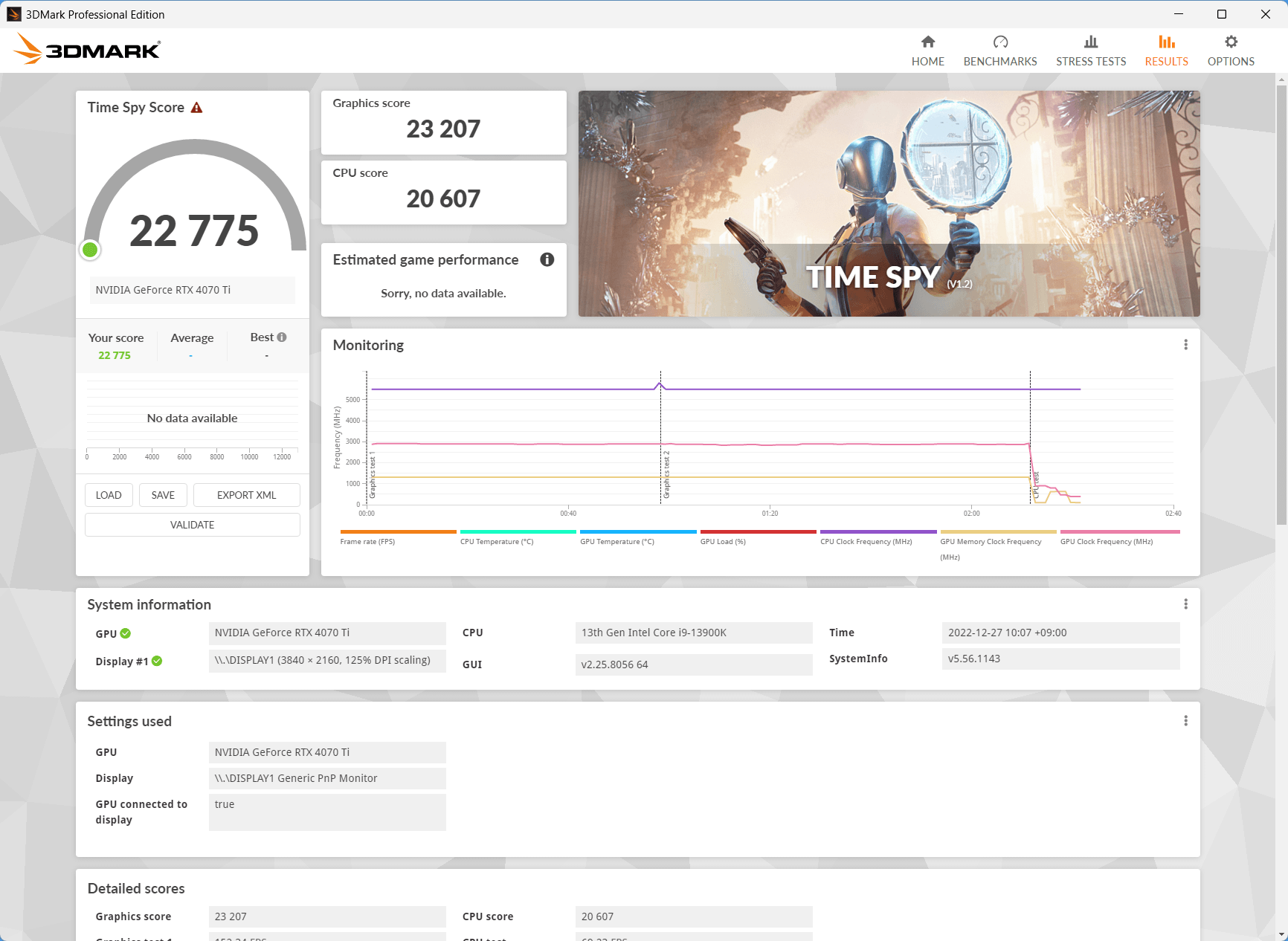Click the Estimated game performance info icon
1288x941 pixels.
[x=547, y=259]
